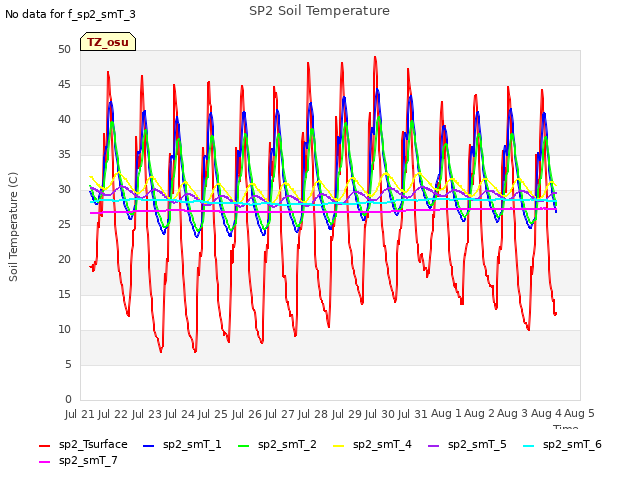Toggle sp2_Tsurface series in legend

click(83, 444)
